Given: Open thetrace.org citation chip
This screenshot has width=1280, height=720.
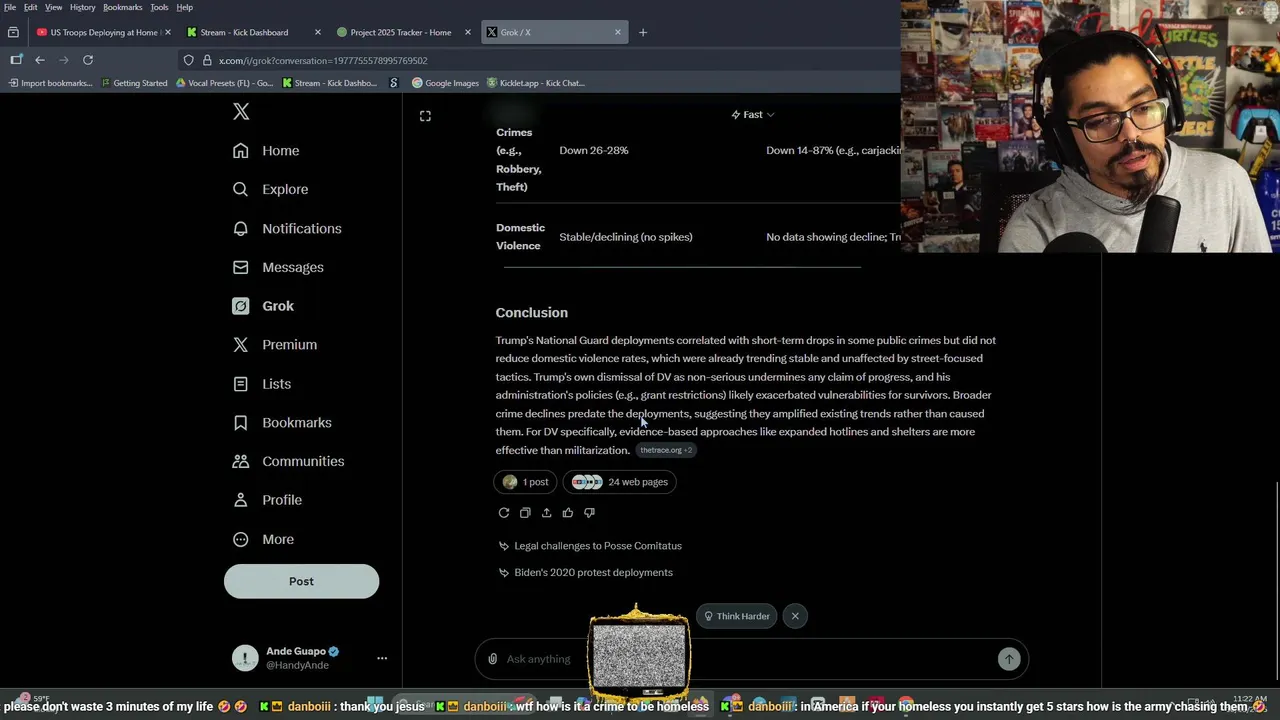Looking at the screenshot, I should 666,450.
